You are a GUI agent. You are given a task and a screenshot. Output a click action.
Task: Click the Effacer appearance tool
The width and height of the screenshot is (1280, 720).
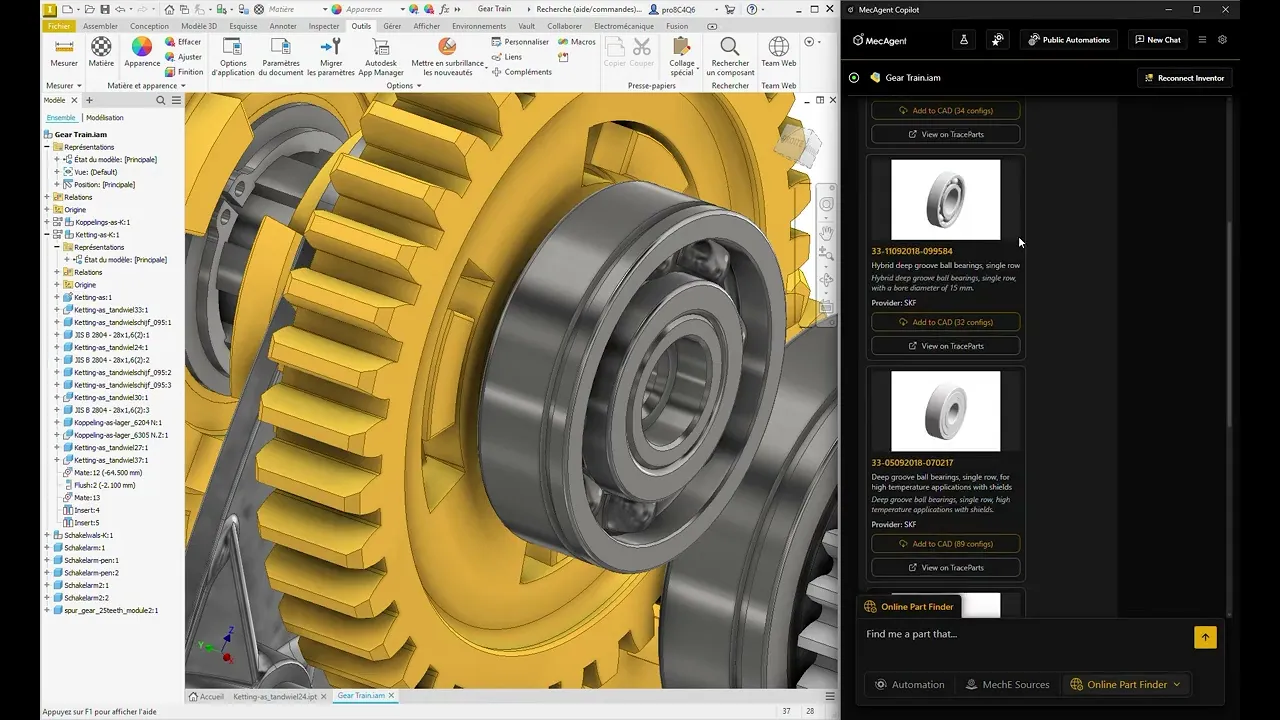[183, 42]
